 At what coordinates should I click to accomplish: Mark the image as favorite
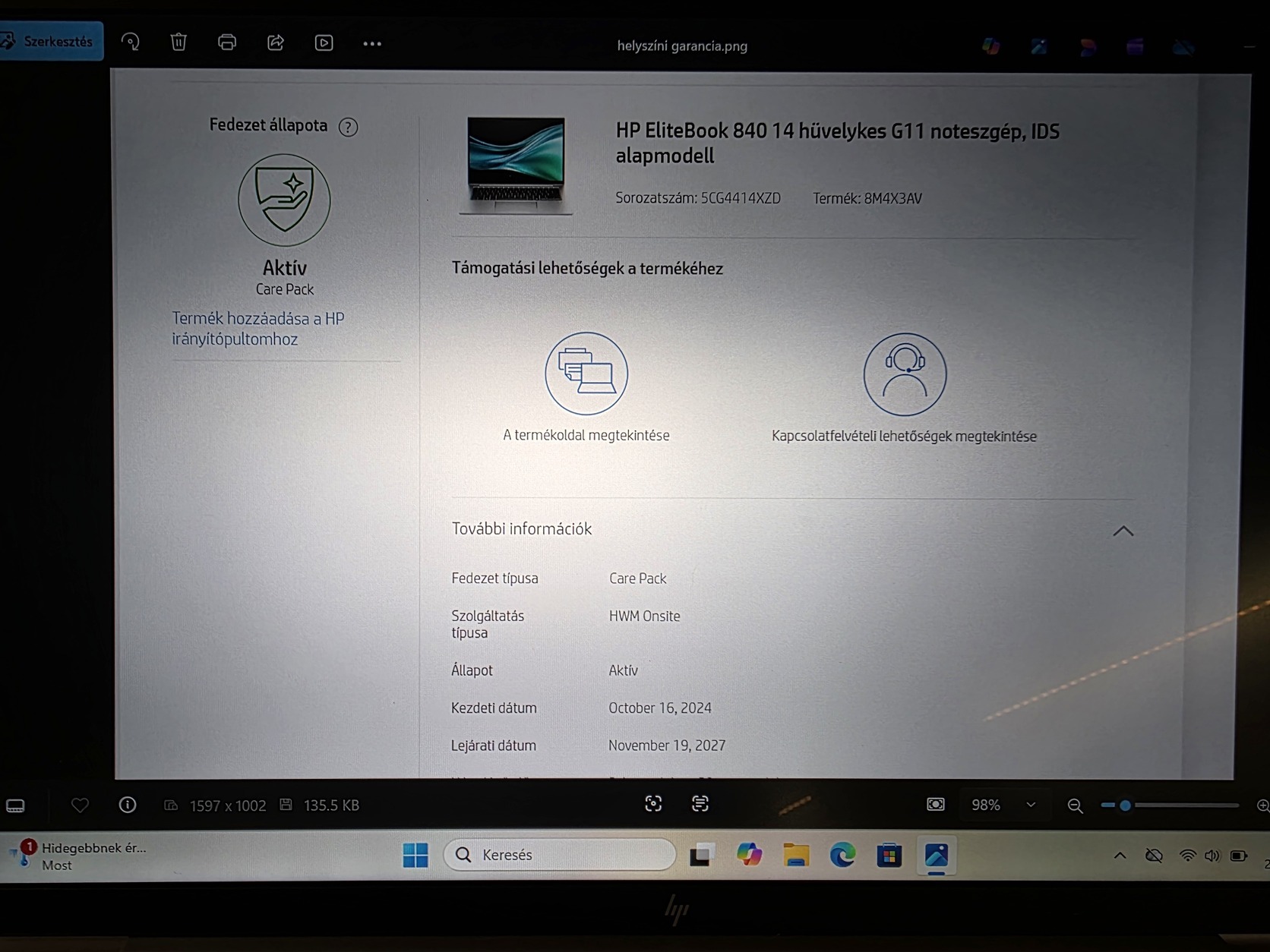(80, 805)
